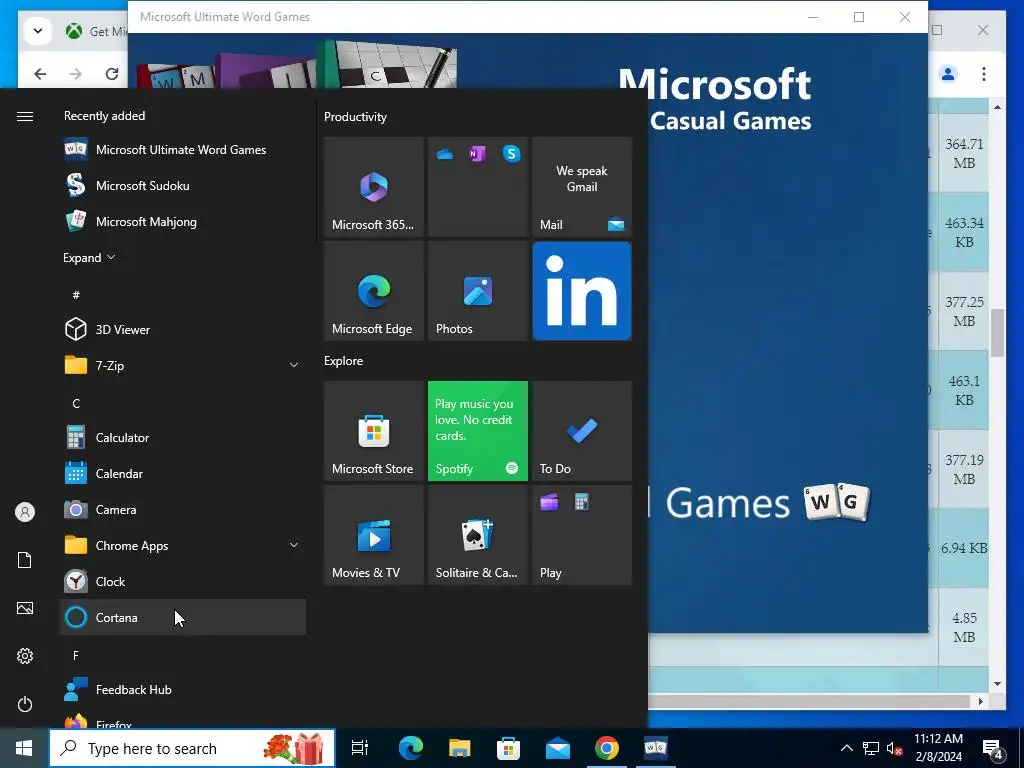This screenshot has width=1024, height=768.
Task: Launch the Movies & TV tile
Action: click(x=374, y=535)
